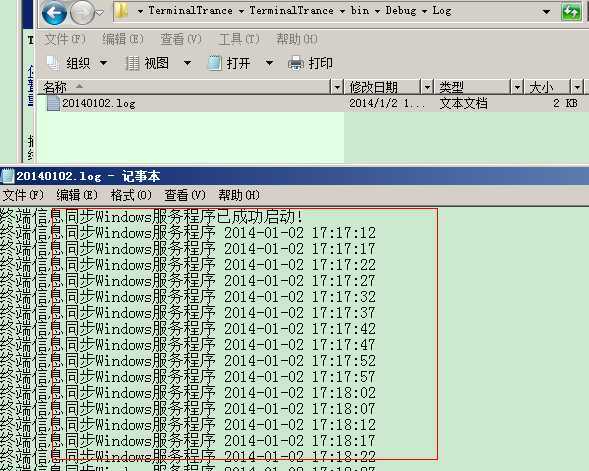Screen dimensions: 589x471
Task: Click the log line timestamped 17:17:17
Action: pyautogui.click(x=188, y=249)
